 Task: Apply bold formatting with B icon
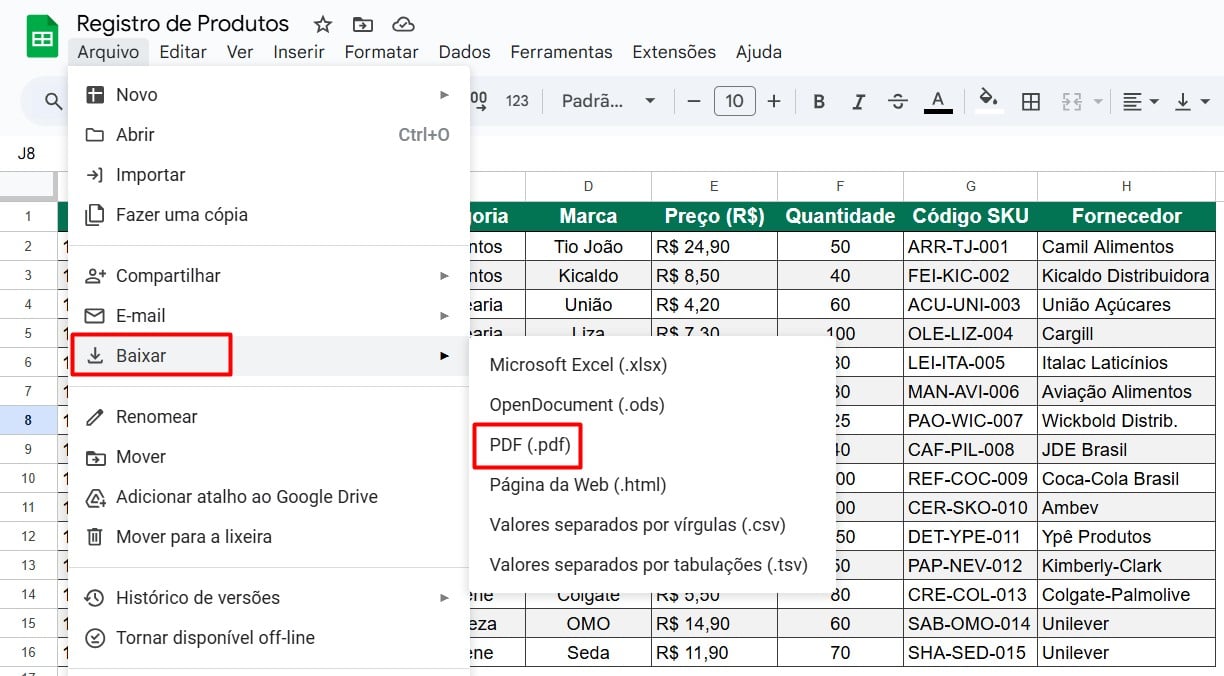819,101
